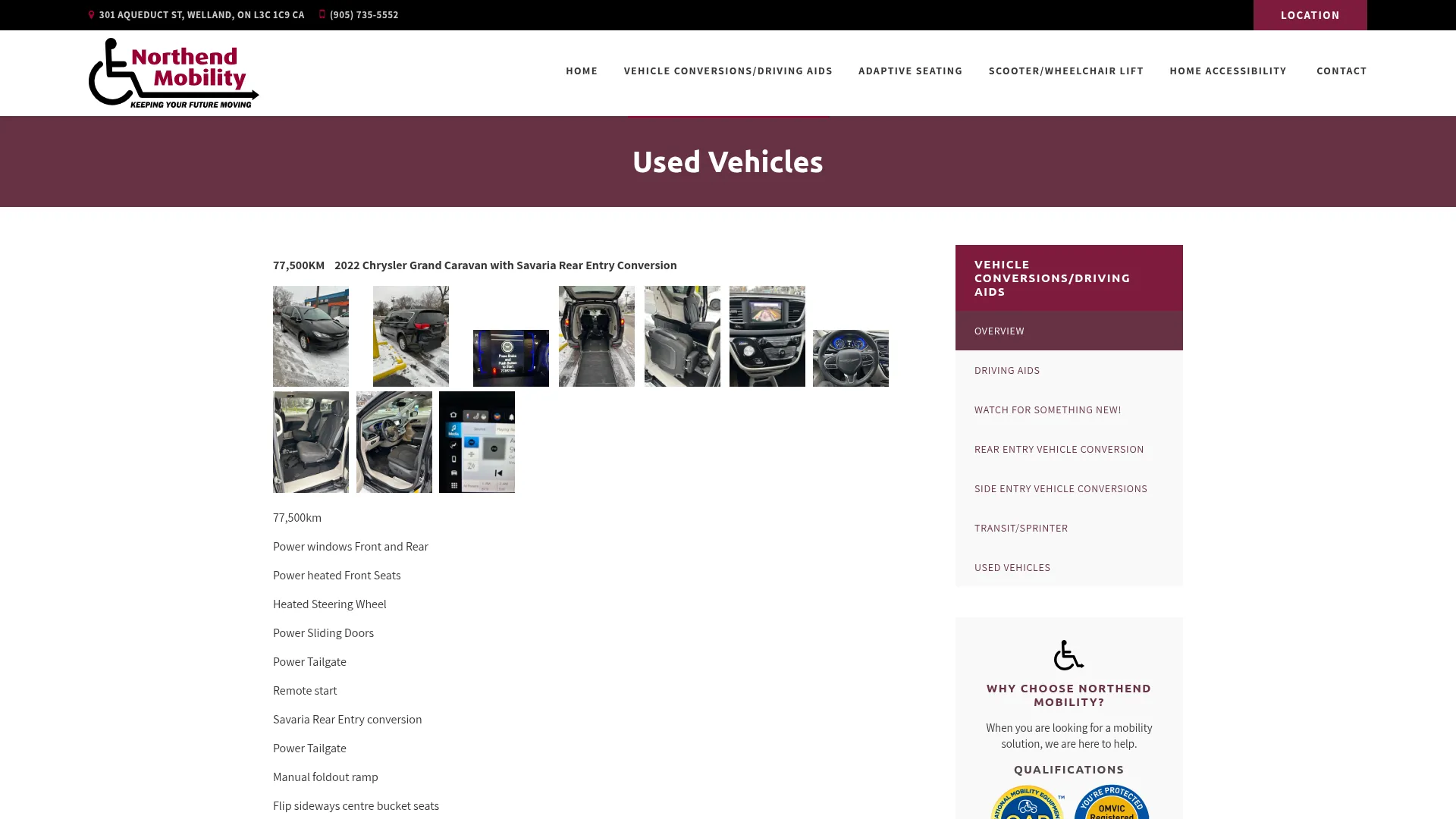The height and width of the screenshot is (819, 1456).
Task: Open the backup camera console photo
Action: coord(767,336)
